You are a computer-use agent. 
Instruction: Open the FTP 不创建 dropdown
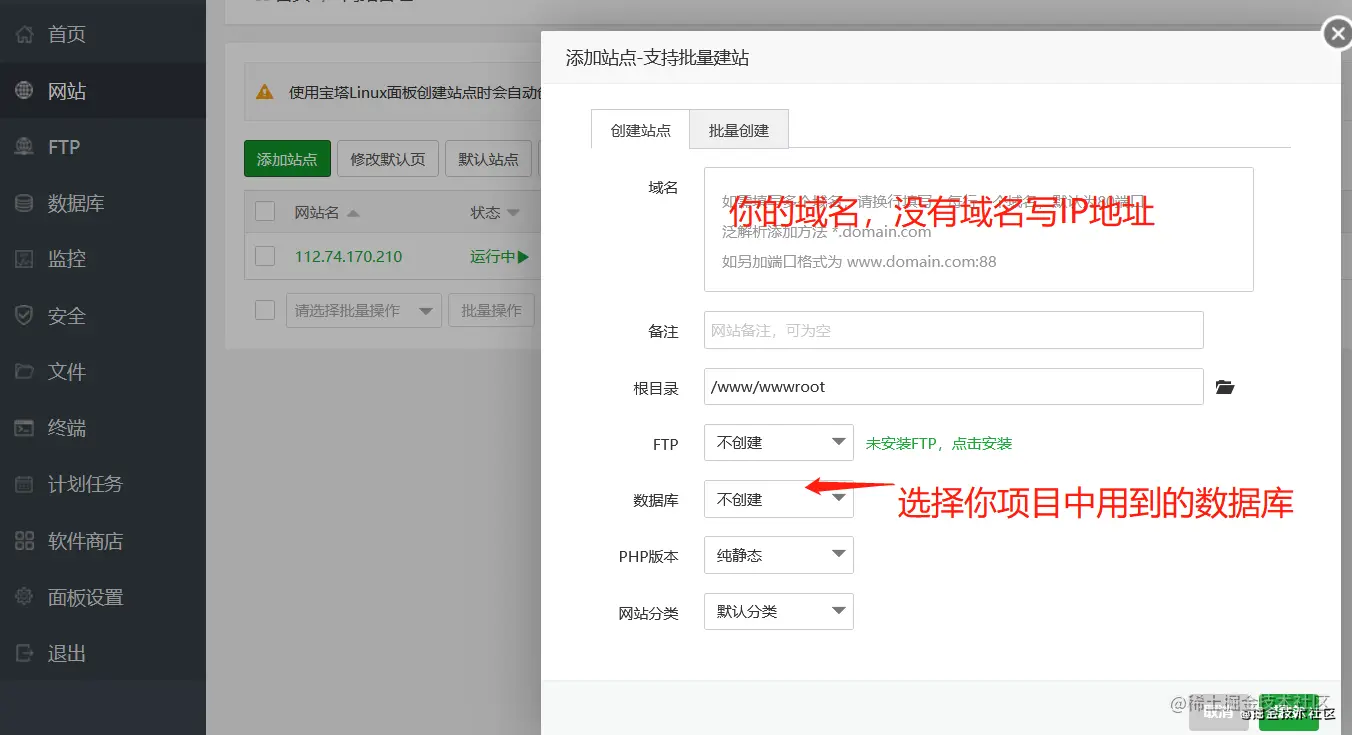(x=779, y=443)
